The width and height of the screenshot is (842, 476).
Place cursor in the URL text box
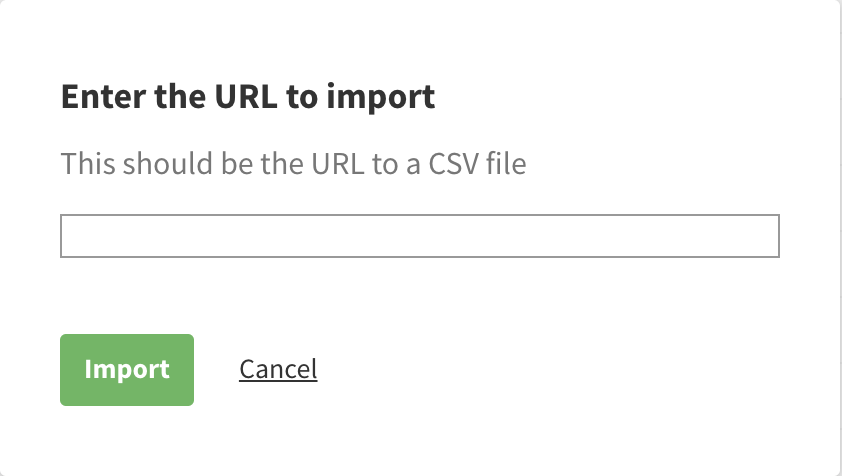click(x=419, y=236)
